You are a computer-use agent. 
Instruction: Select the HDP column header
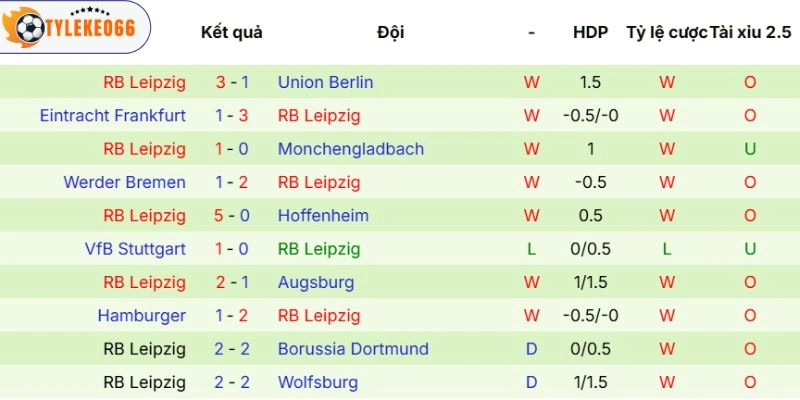(590, 32)
